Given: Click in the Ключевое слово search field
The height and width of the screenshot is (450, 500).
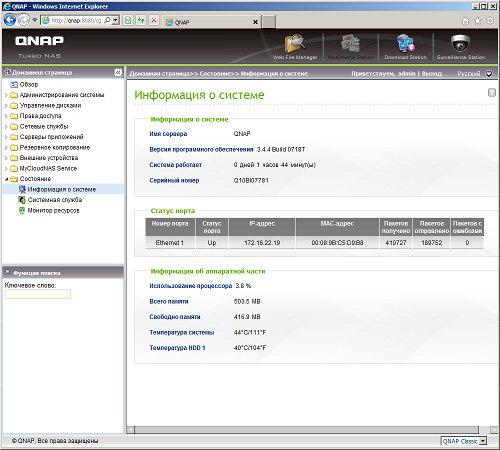Looking at the screenshot, I should click(x=38, y=294).
